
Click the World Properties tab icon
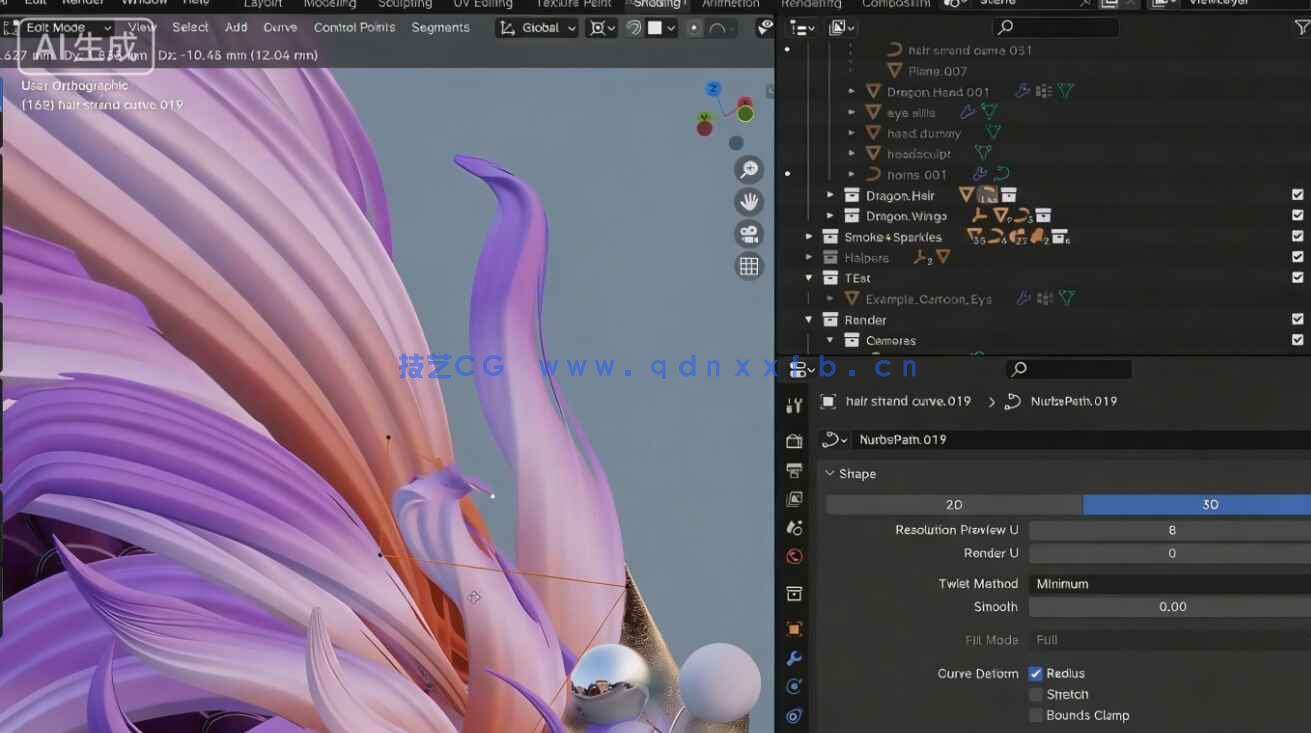(794, 556)
